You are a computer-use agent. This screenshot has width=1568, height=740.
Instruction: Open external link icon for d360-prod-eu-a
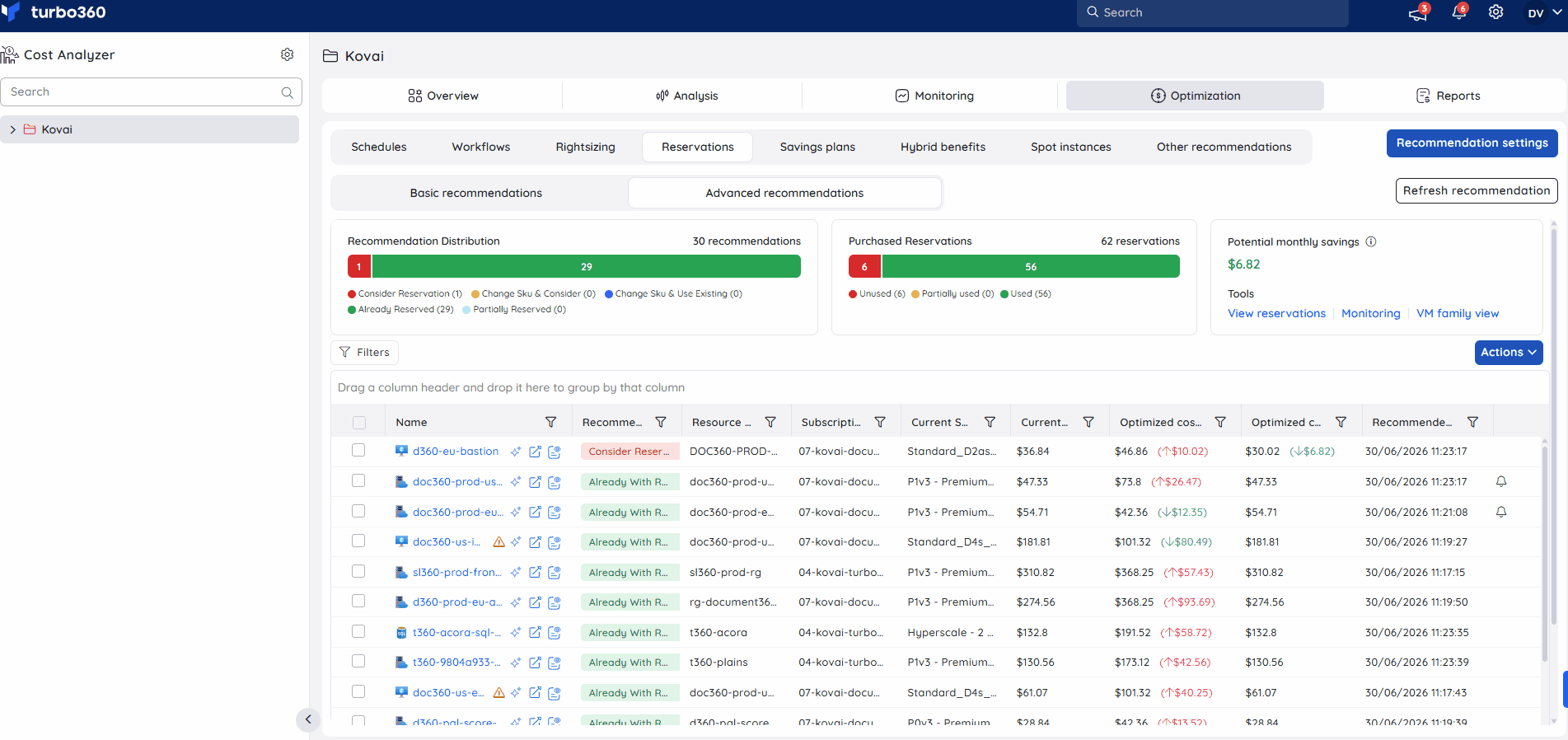(535, 602)
